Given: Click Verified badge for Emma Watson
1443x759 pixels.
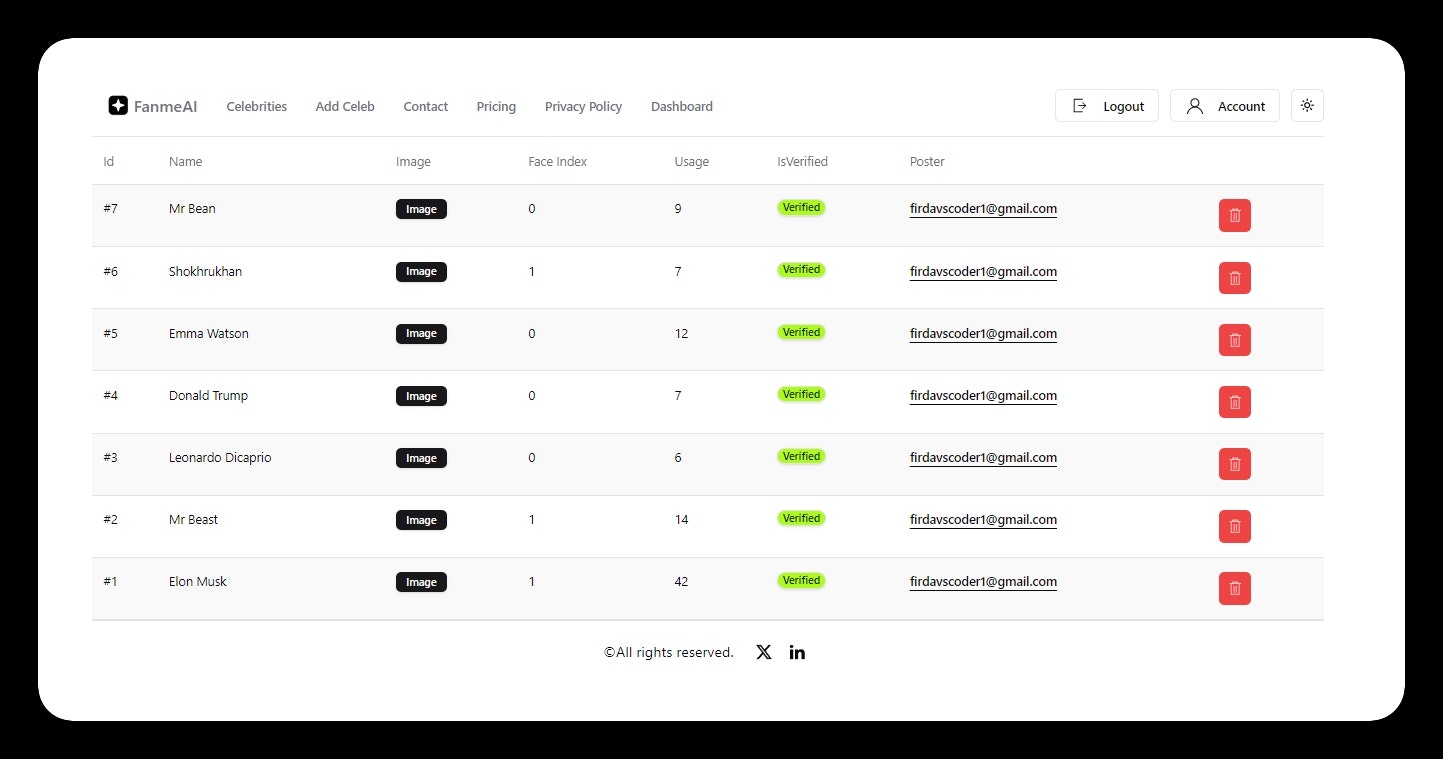Looking at the screenshot, I should pos(801,332).
